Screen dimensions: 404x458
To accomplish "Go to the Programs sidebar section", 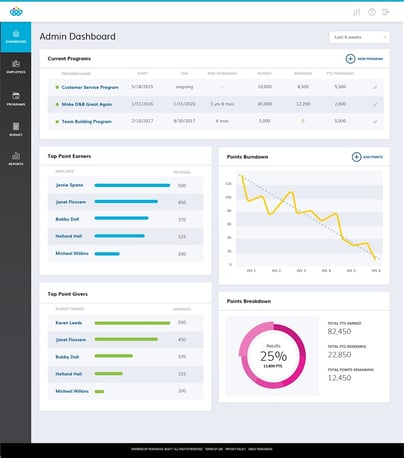I will (x=16, y=99).
